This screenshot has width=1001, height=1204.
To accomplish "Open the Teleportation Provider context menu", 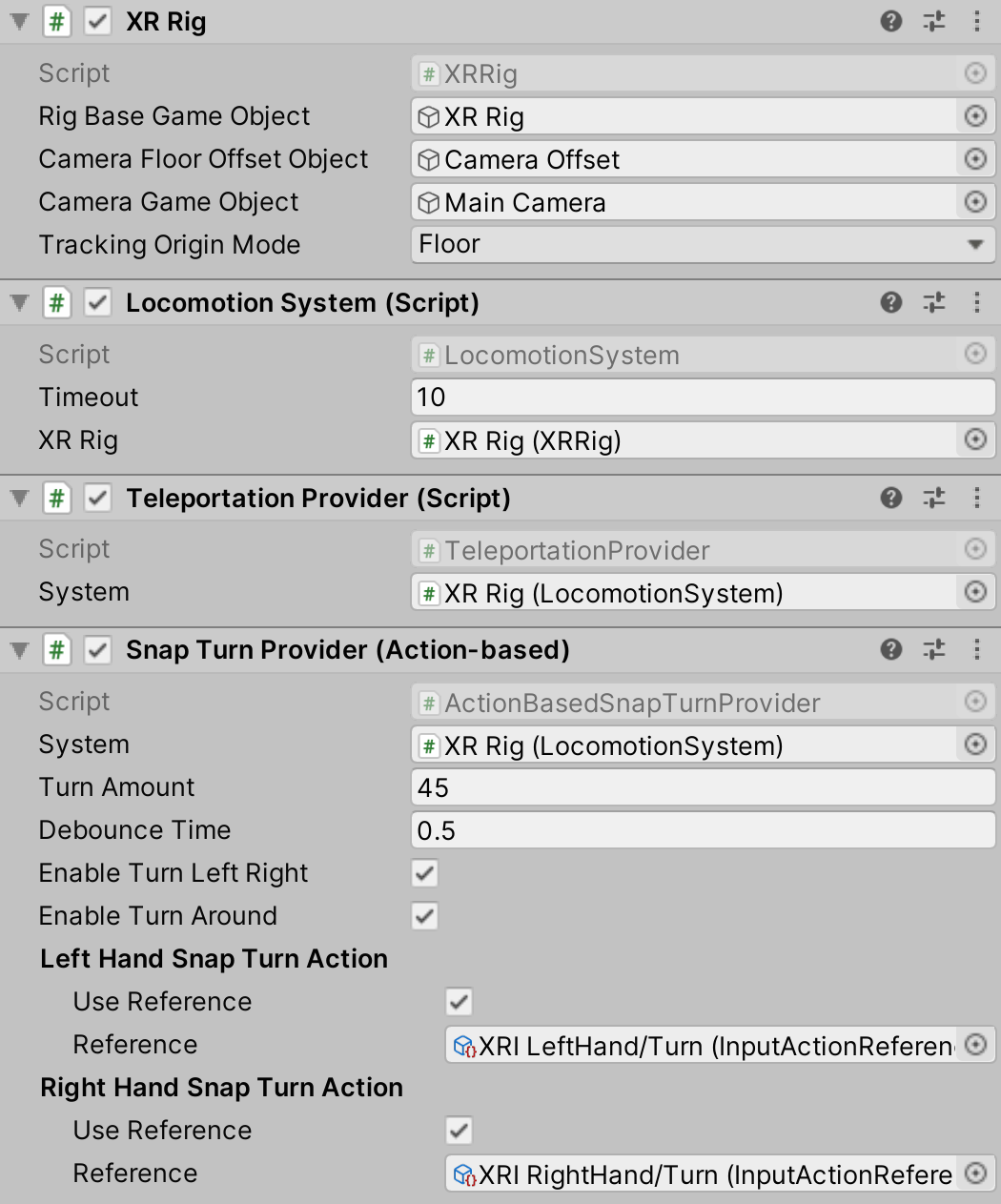I will click(976, 498).
